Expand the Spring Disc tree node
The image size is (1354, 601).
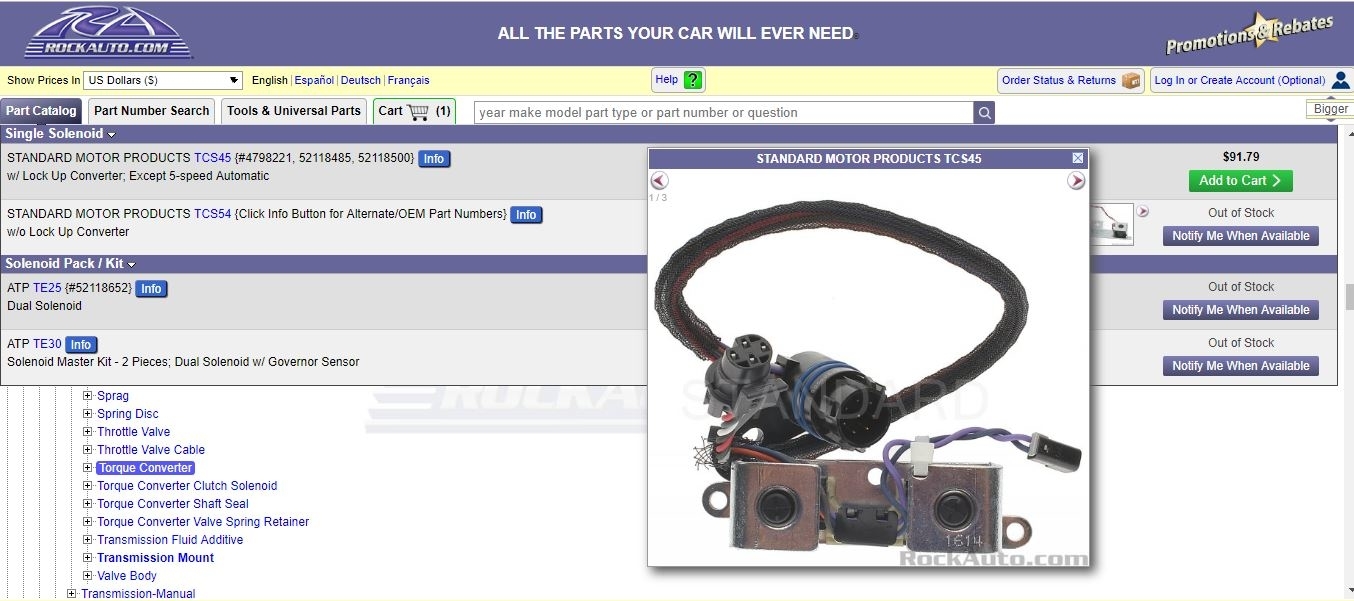tap(88, 414)
